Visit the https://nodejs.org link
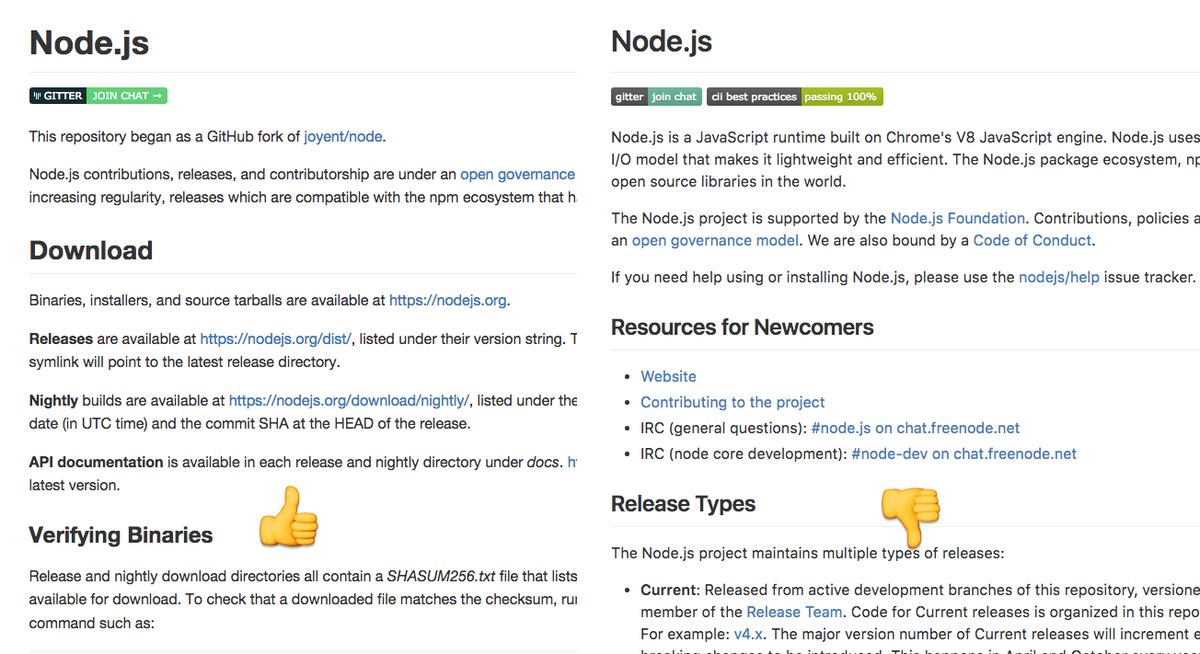This screenshot has height=654, width=1200. 448,299
